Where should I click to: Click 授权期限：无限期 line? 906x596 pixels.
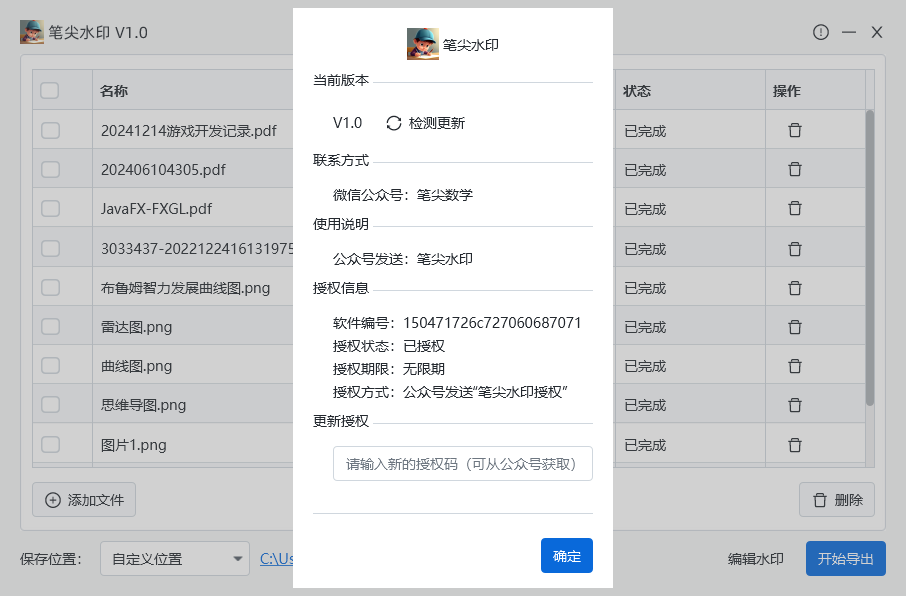389,369
